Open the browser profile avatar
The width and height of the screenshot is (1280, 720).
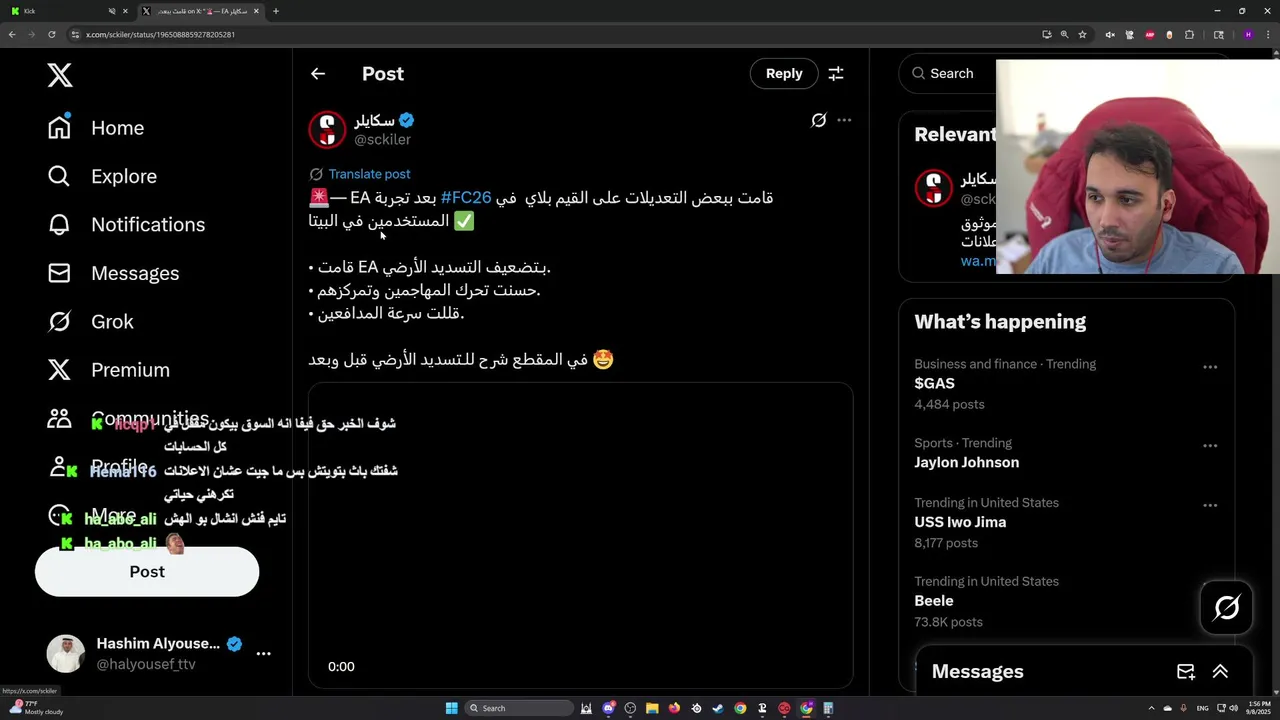click(x=1247, y=34)
